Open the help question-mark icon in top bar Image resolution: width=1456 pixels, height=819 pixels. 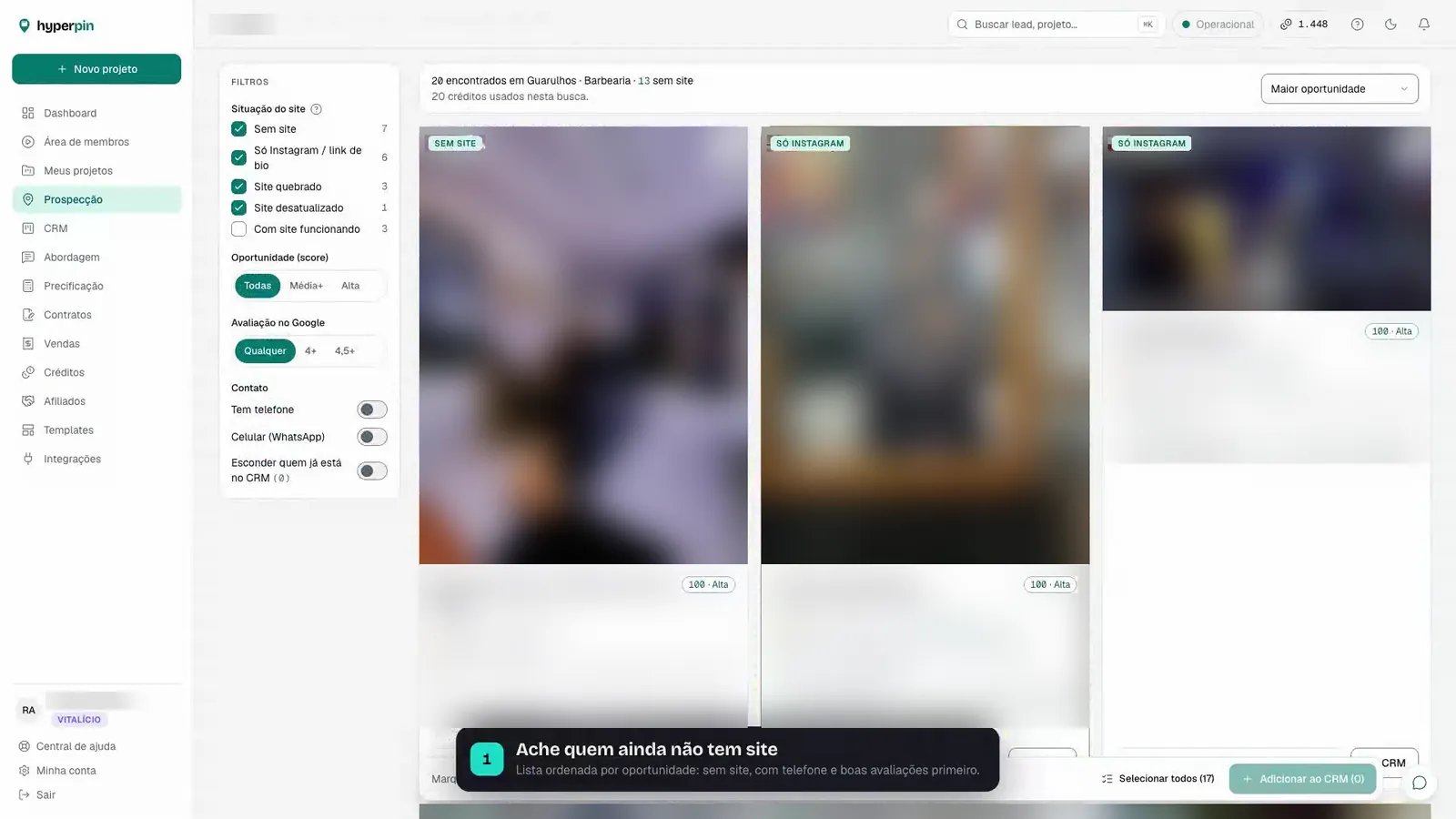click(1357, 25)
